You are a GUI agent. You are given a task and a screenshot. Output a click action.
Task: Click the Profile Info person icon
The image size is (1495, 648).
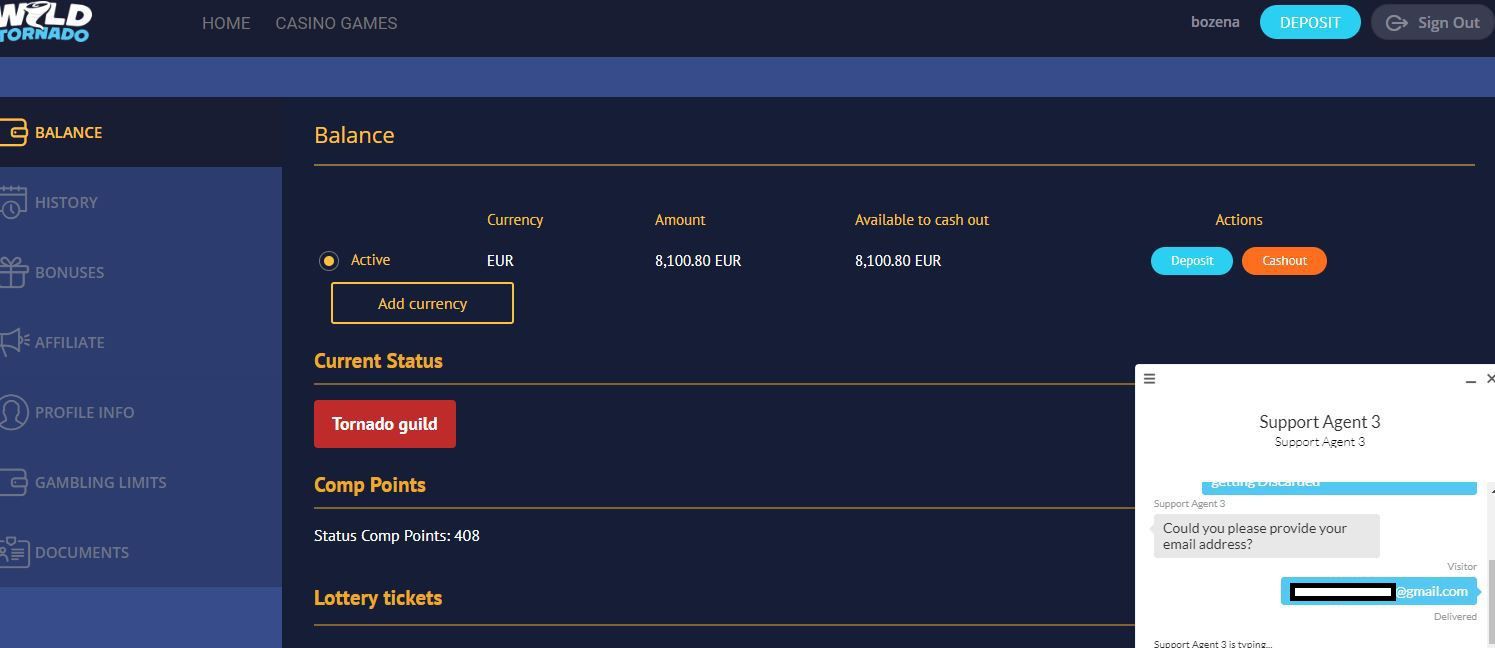13,412
